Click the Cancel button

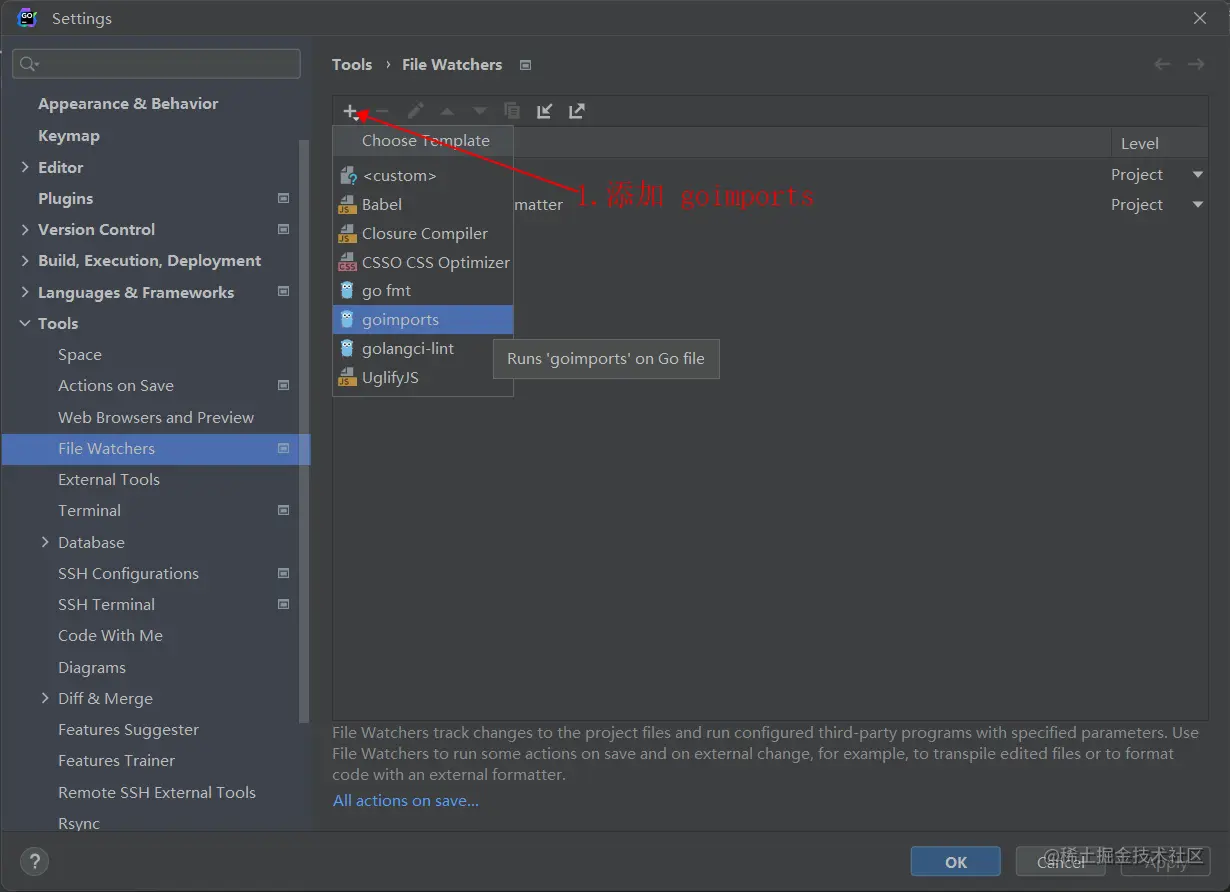pos(1061,862)
